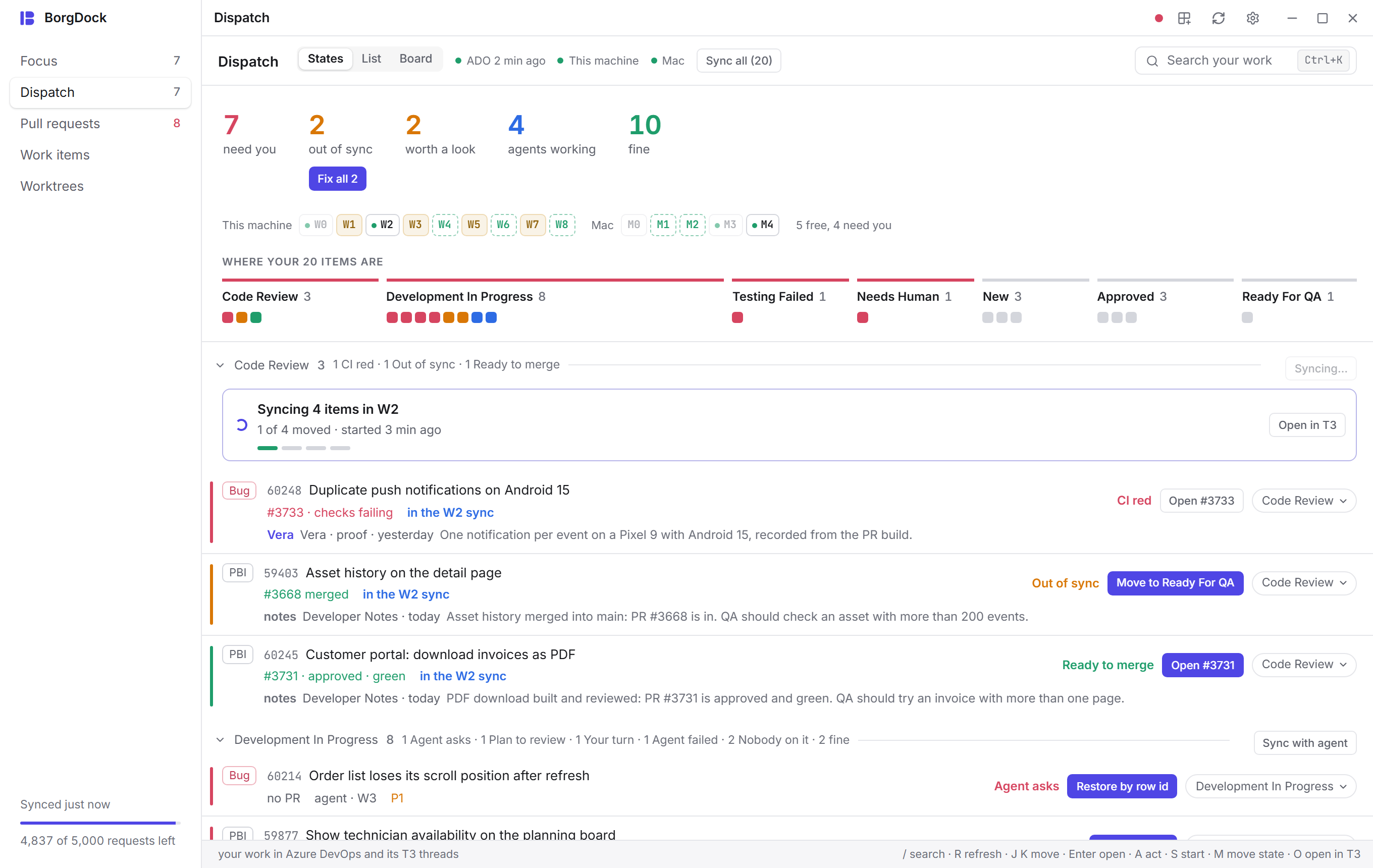Click Sync all (20) button
Image resolution: width=1373 pixels, height=868 pixels.
pos(739,61)
